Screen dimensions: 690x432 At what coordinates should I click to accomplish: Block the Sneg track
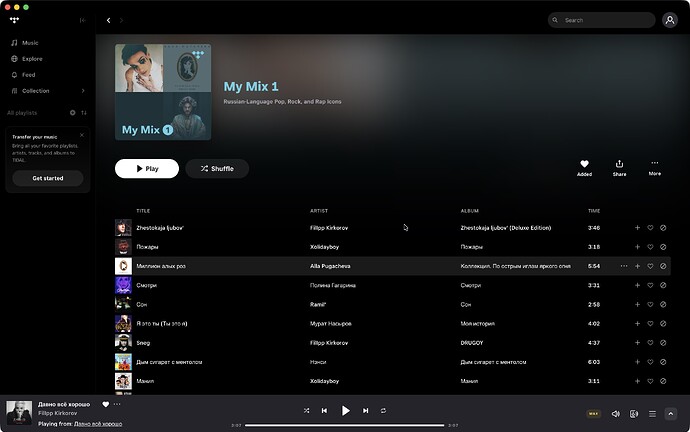[663, 343]
